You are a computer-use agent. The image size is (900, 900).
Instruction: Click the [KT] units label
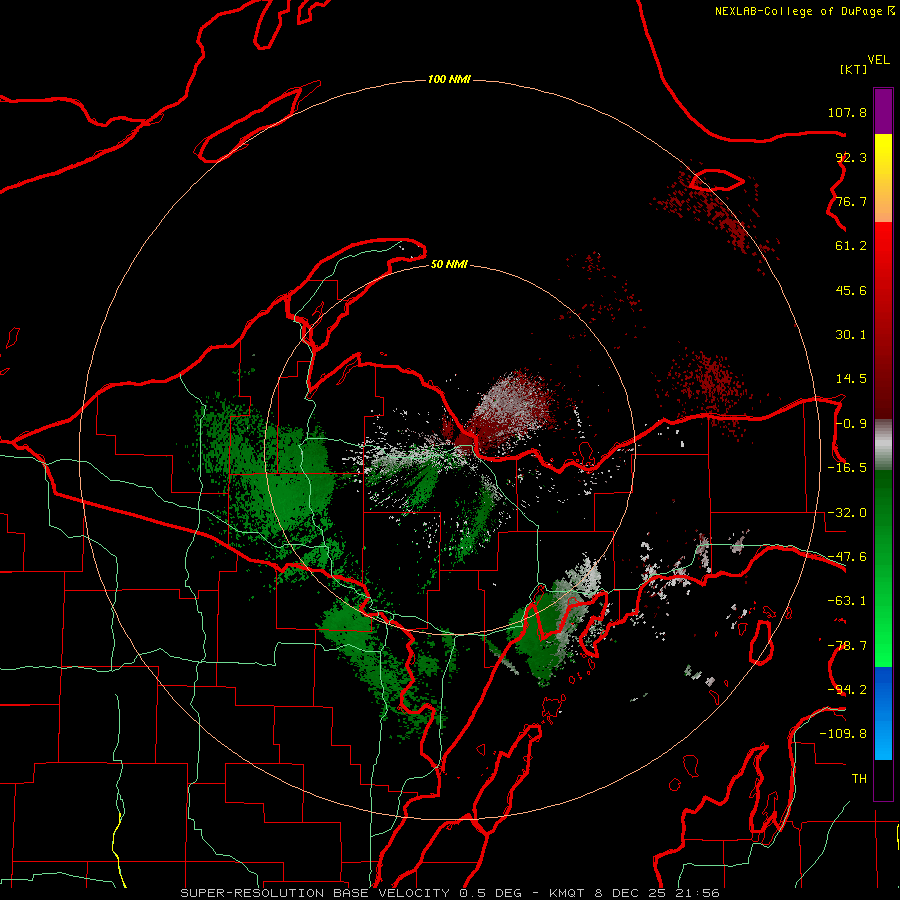[853, 69]
